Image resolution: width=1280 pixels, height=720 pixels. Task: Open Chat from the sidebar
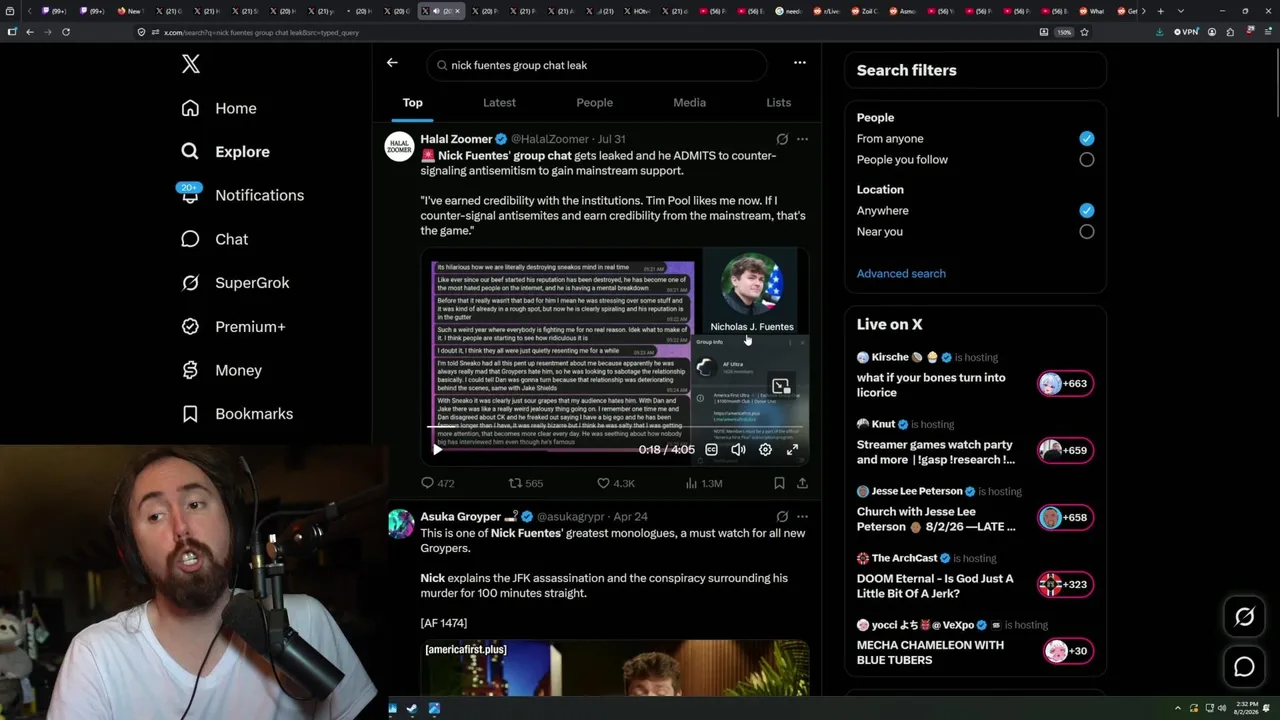[214, 239]
